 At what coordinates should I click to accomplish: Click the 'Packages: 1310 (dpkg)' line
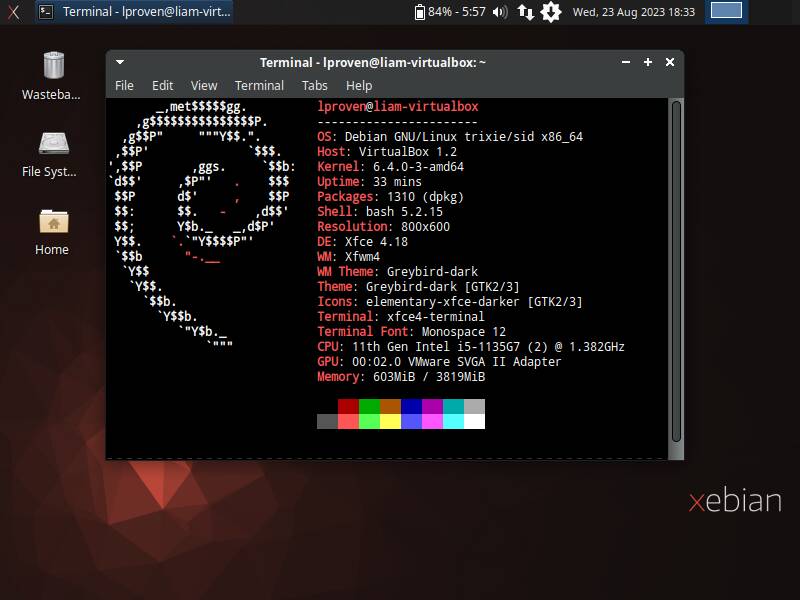point(391,196)
